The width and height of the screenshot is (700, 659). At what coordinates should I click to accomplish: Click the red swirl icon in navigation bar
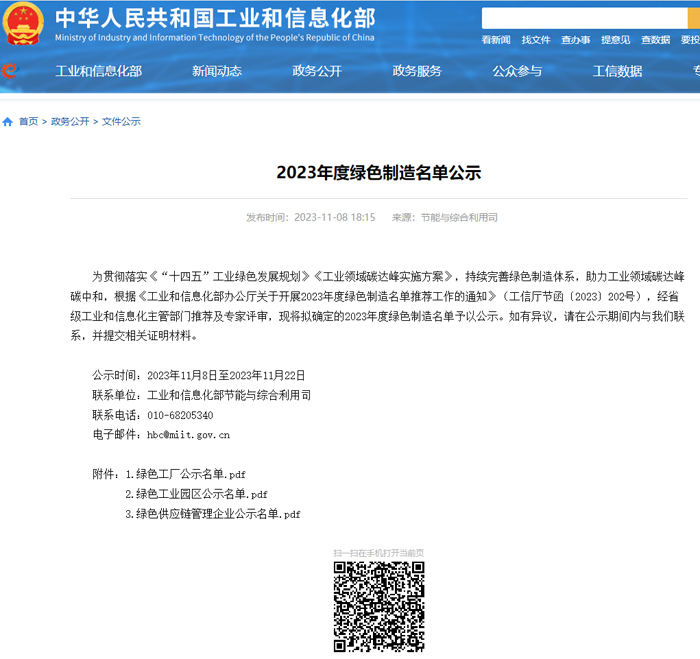[x=9, y=71]
